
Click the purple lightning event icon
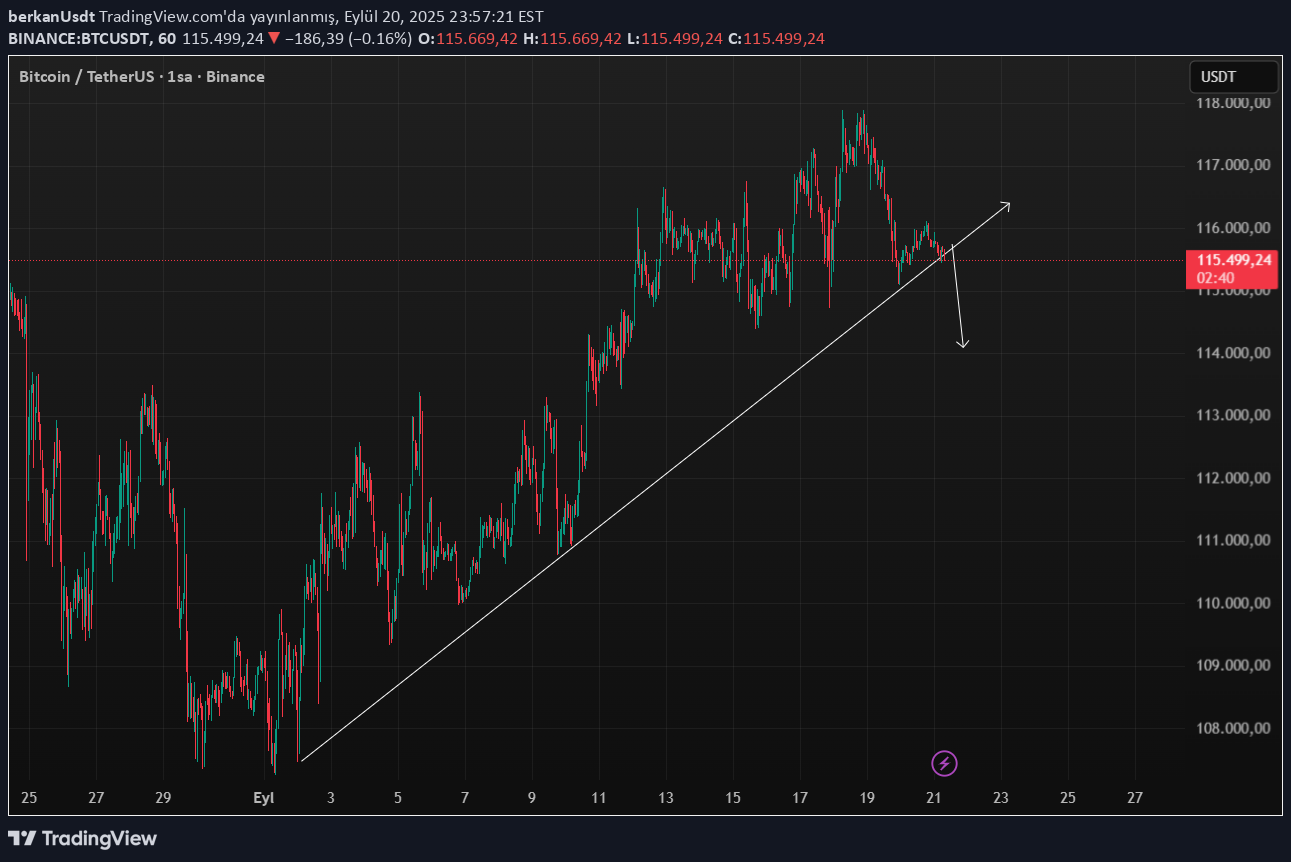(944, 764)
